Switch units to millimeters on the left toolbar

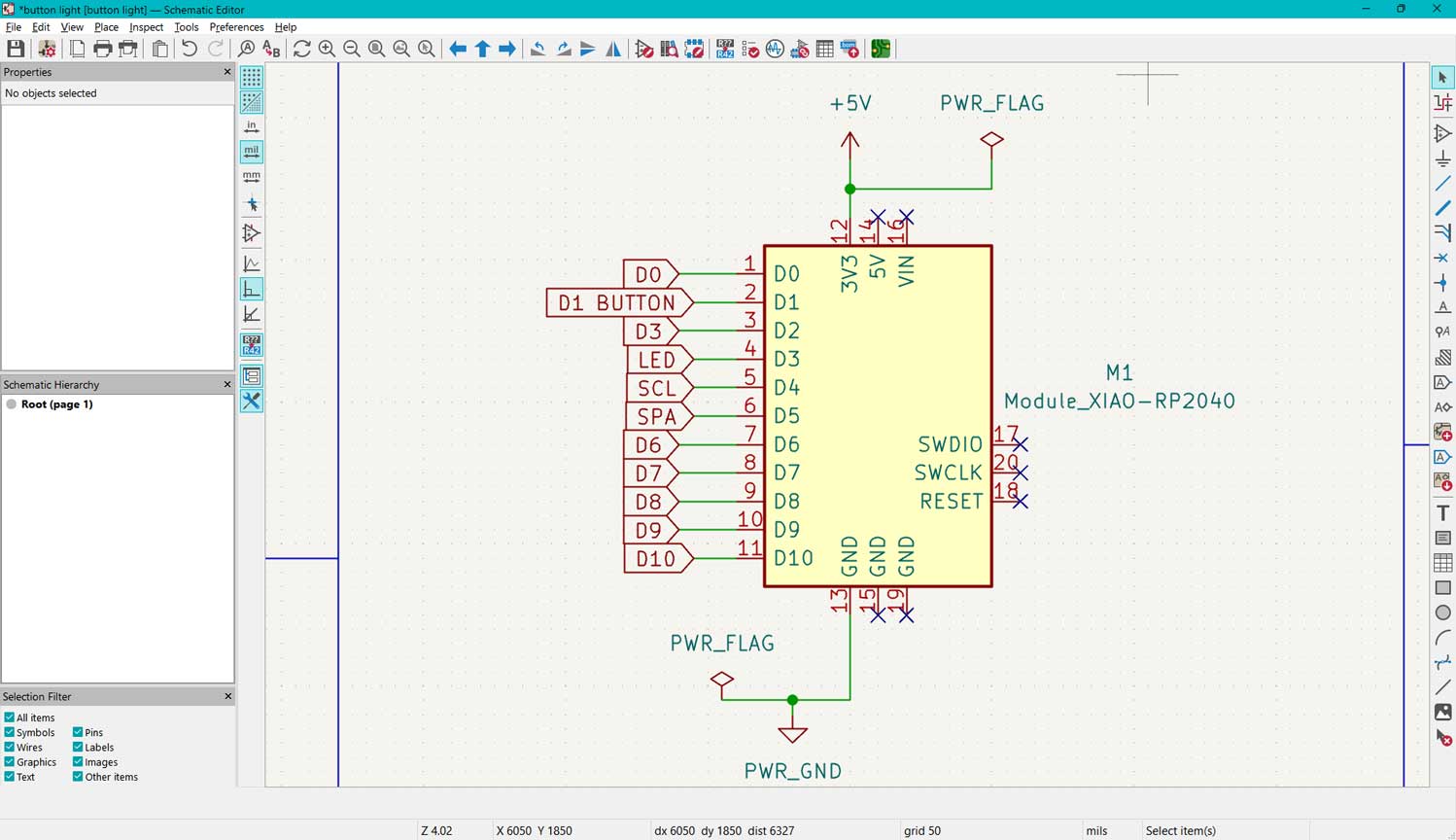tap(251, 177)
